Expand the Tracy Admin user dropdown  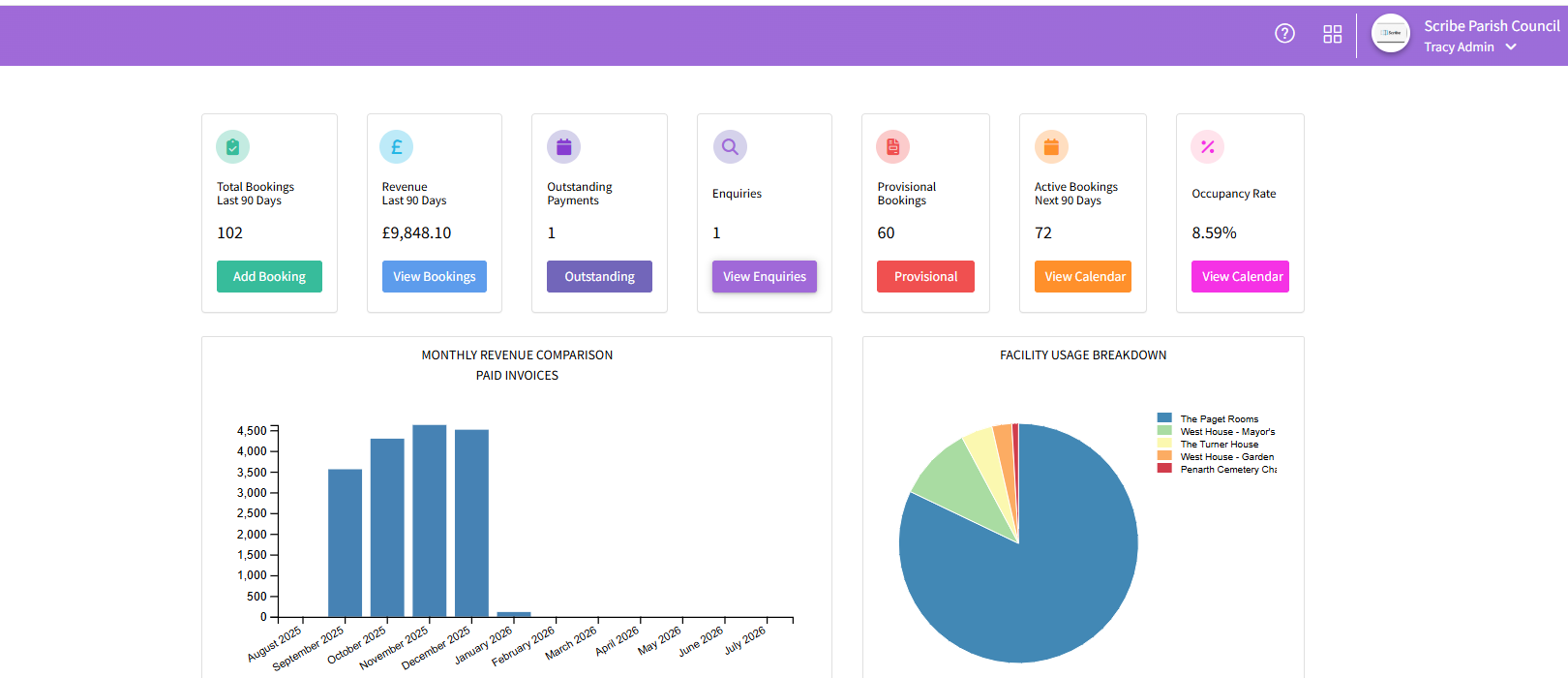tap(1511, 47)
